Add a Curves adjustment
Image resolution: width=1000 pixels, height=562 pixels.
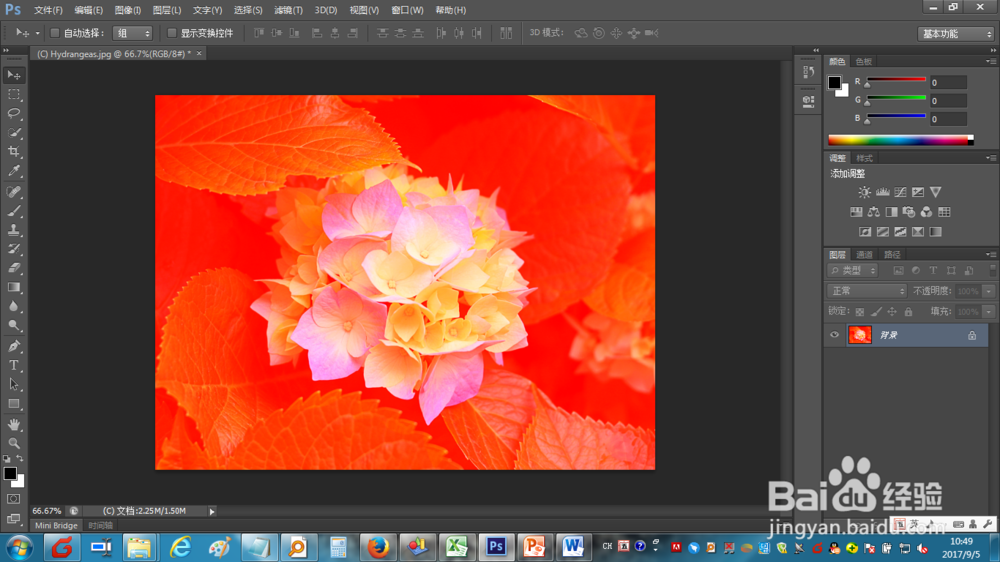tap(900, 192)
